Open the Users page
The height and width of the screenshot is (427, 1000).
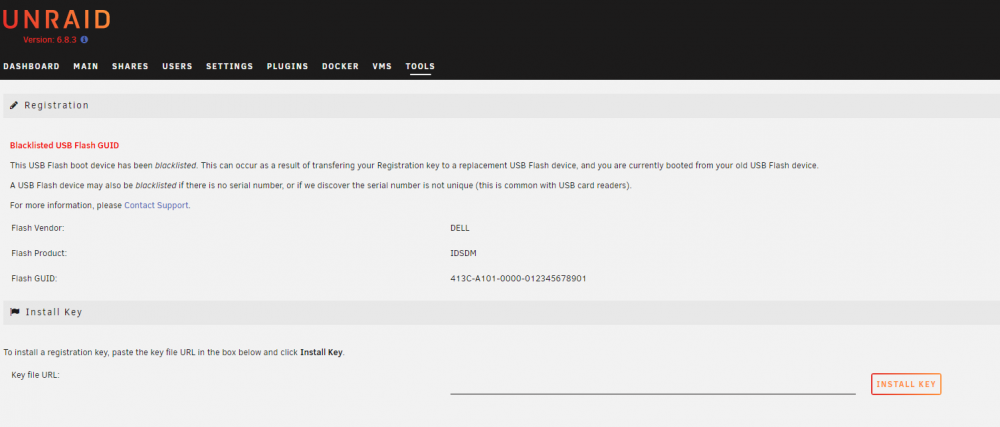177,66
